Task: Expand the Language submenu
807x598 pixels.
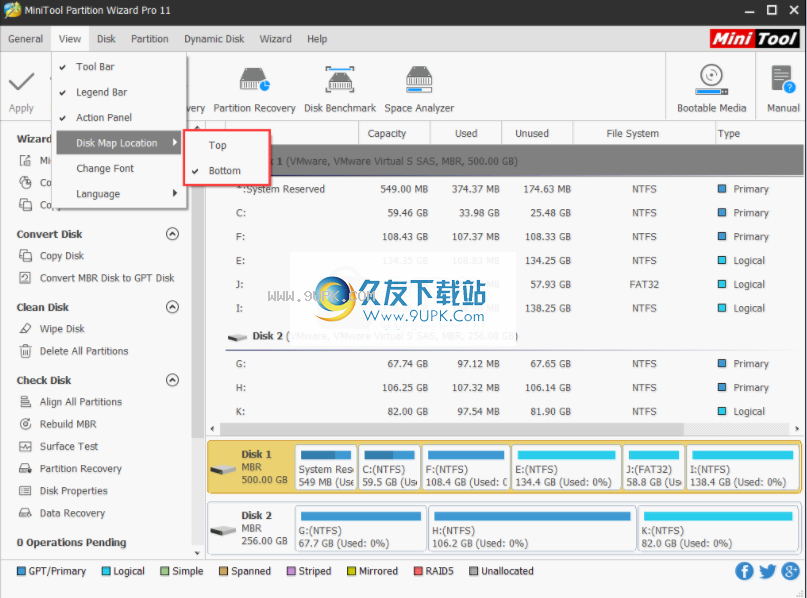Action: (121, 194)
